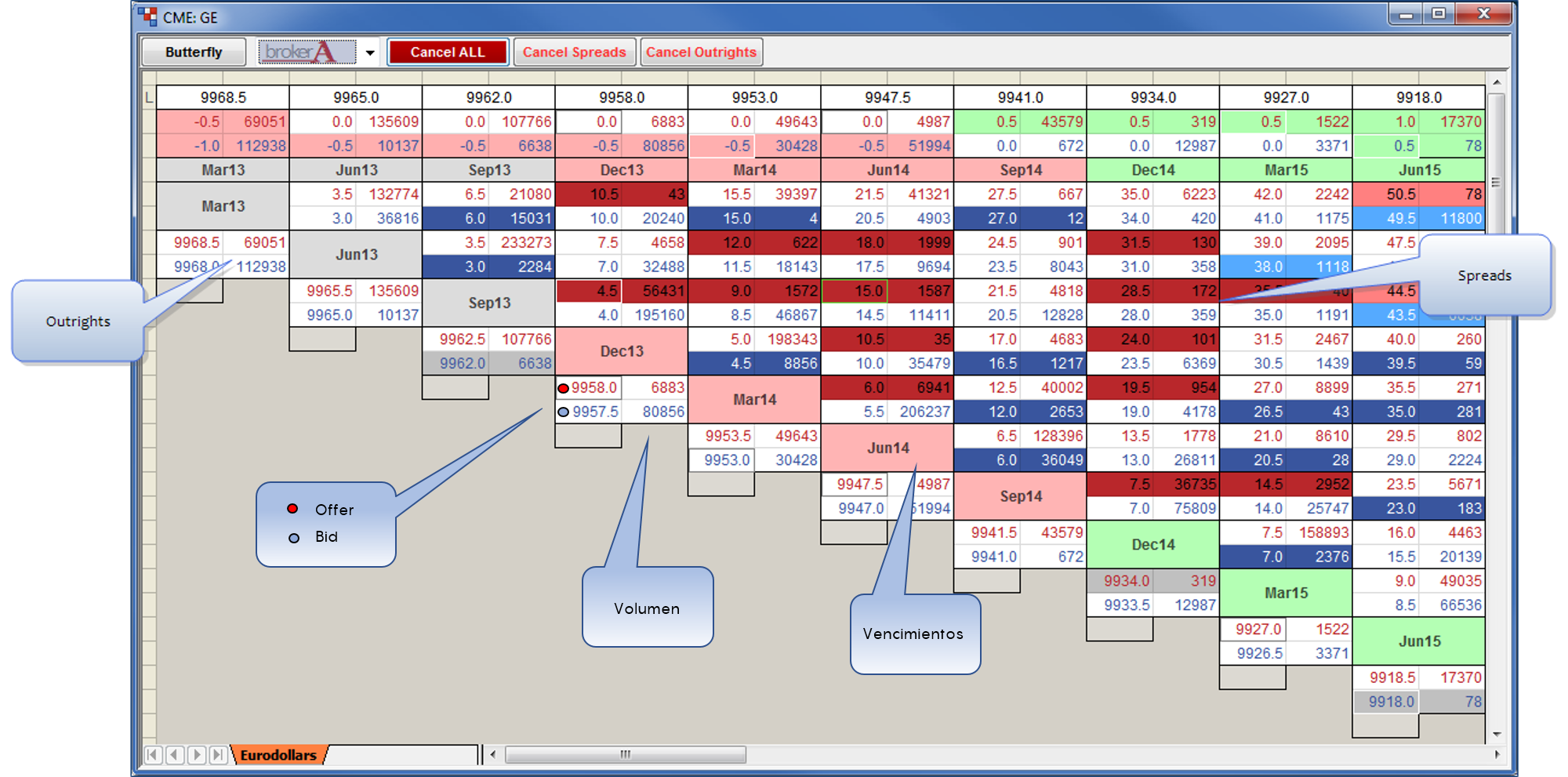
Task: Click the Dec13 expiry header in column row
Action: click(x=622, y=170)
